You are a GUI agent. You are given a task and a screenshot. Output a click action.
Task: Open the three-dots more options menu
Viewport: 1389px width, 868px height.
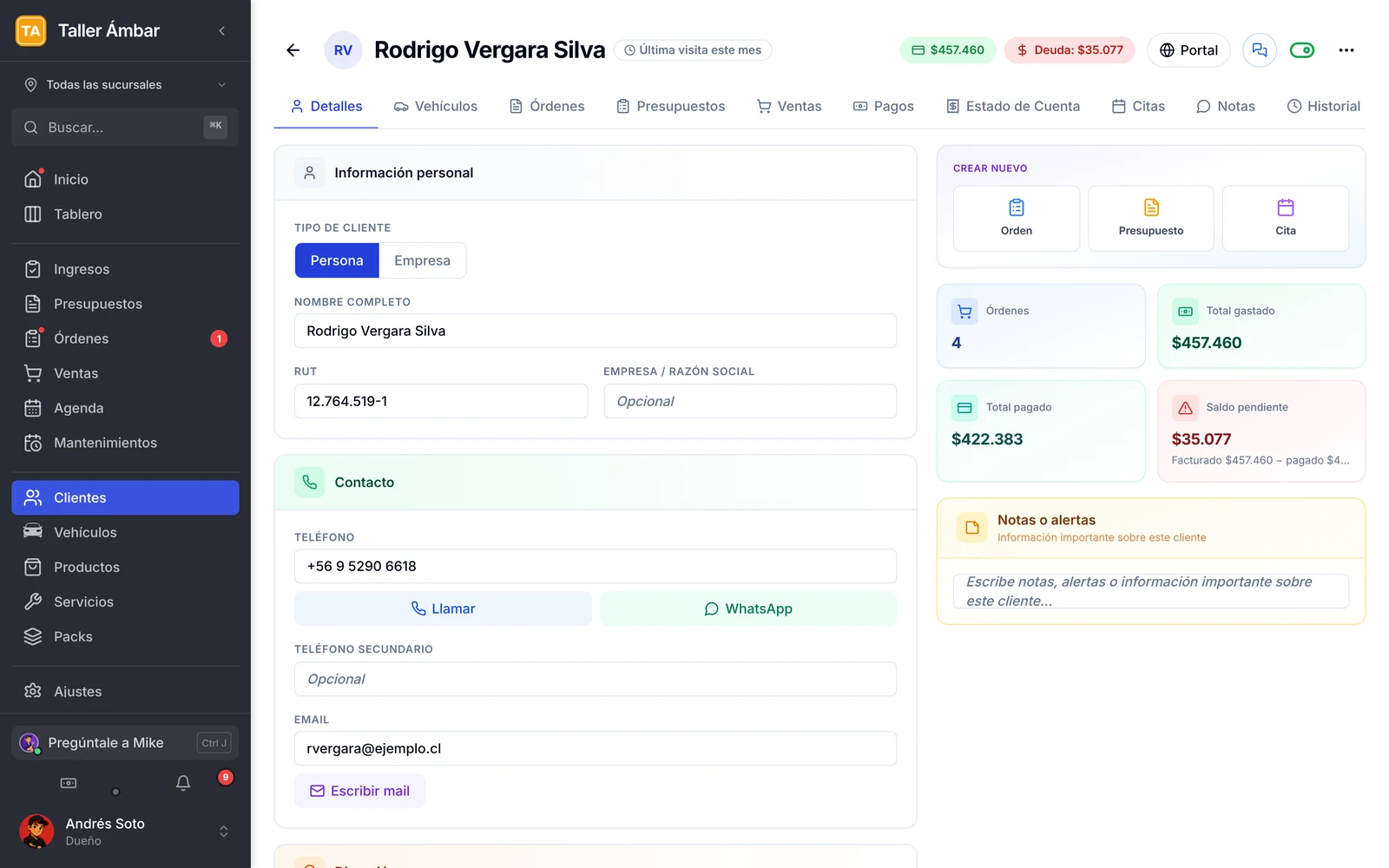pyautogui.click(x=1346, y=50)
